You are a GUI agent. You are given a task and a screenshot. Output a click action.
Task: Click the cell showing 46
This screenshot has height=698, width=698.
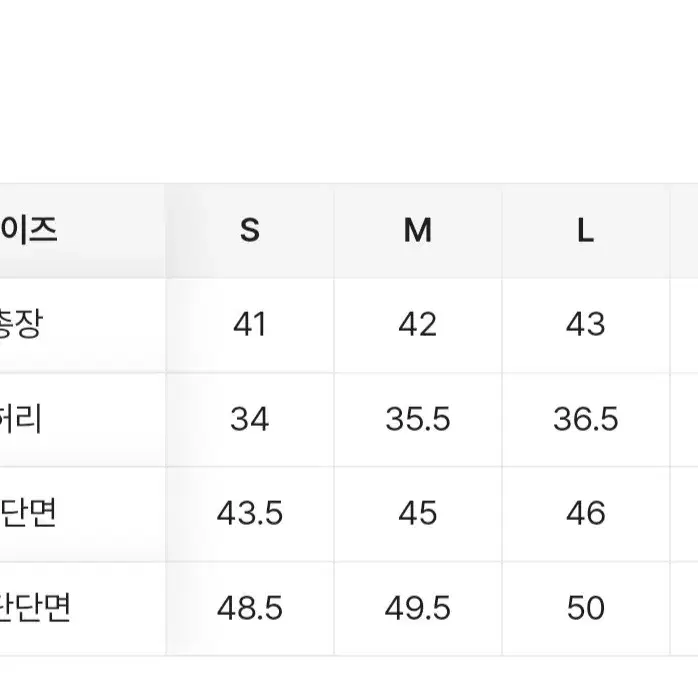coord(585,513)
